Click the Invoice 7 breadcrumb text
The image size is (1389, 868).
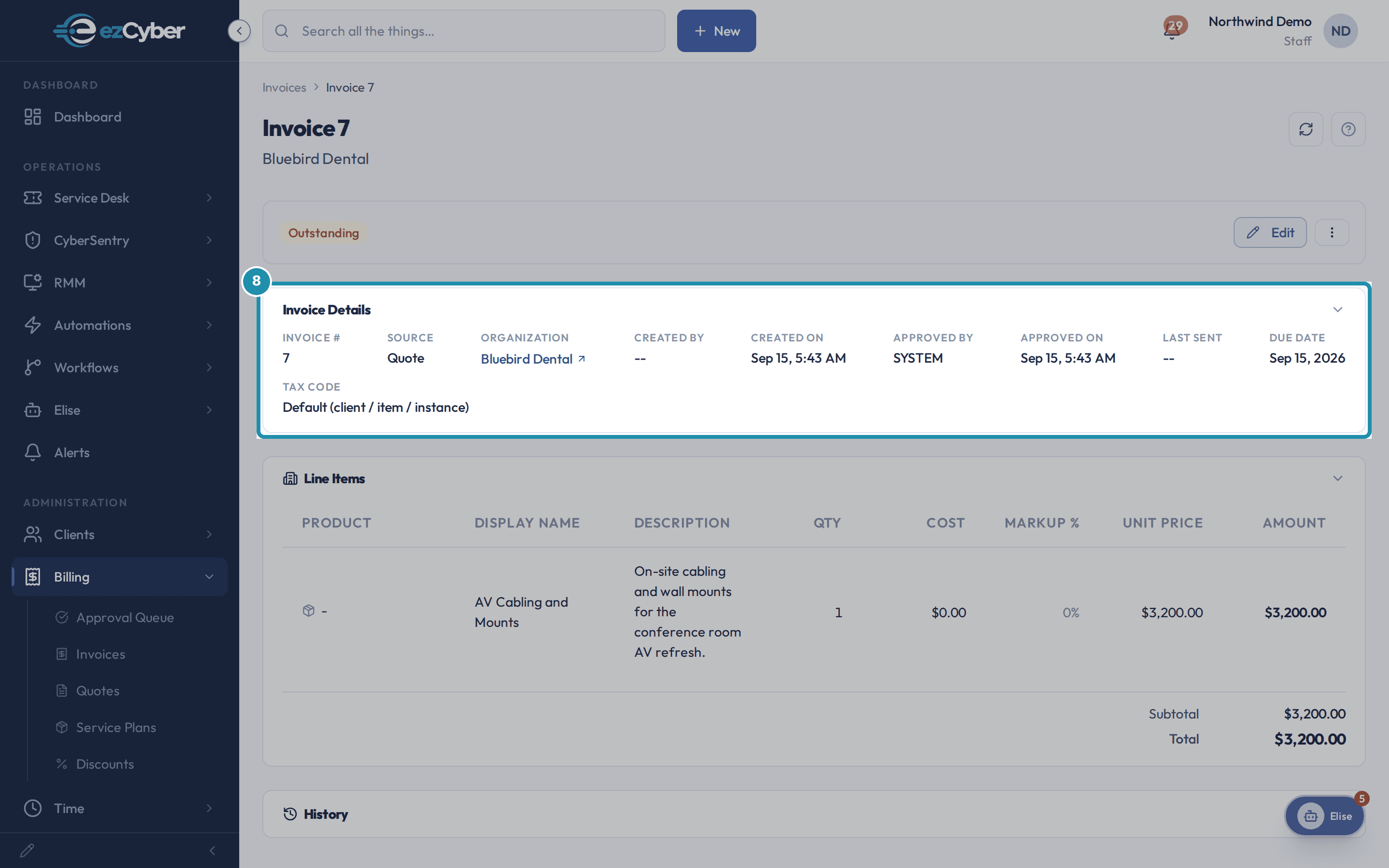[x=350, y=87]
